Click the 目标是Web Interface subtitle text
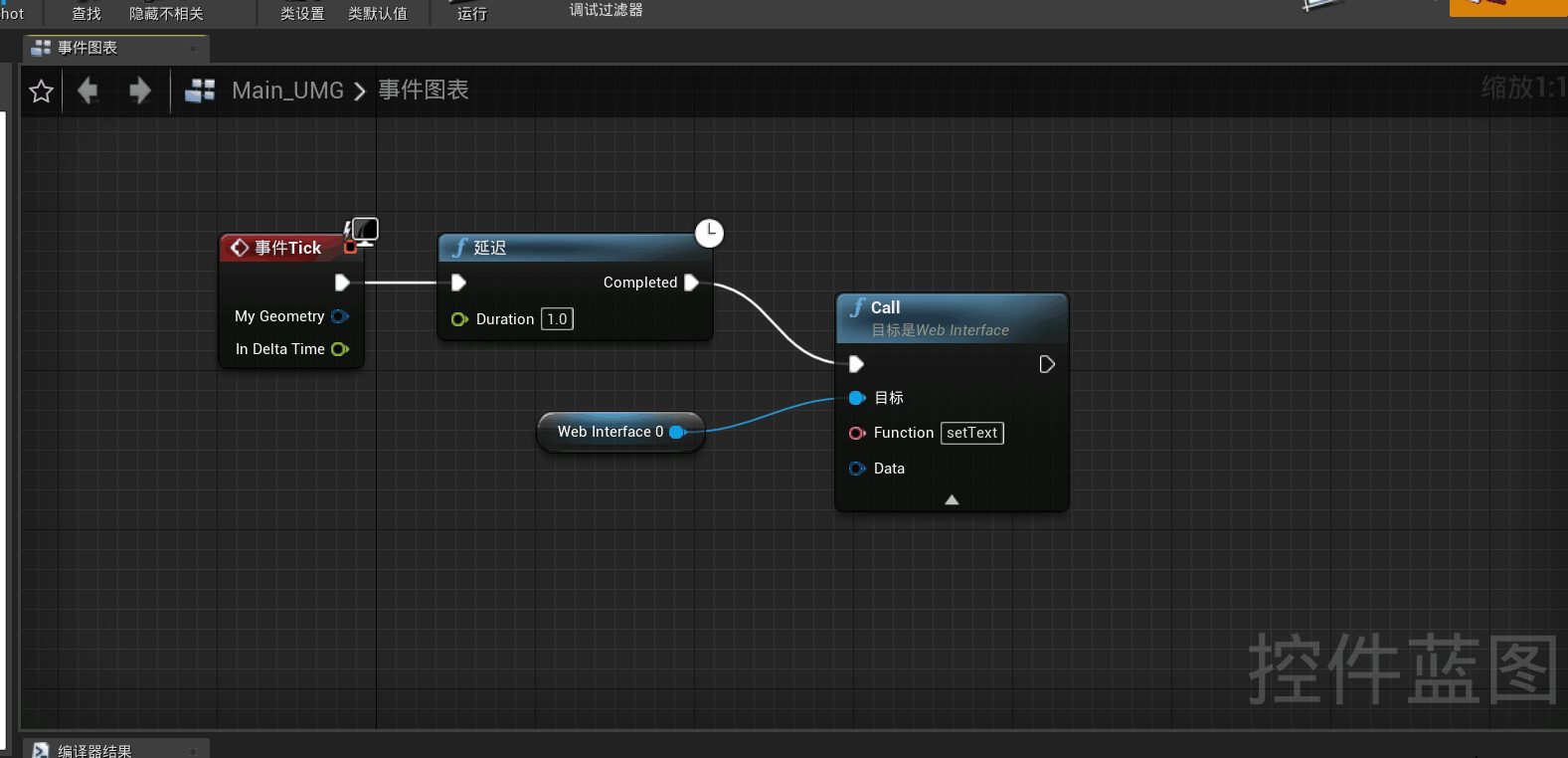Image resolution: width=1568 pixels, height=758 pixels. (x=941, y=330)
